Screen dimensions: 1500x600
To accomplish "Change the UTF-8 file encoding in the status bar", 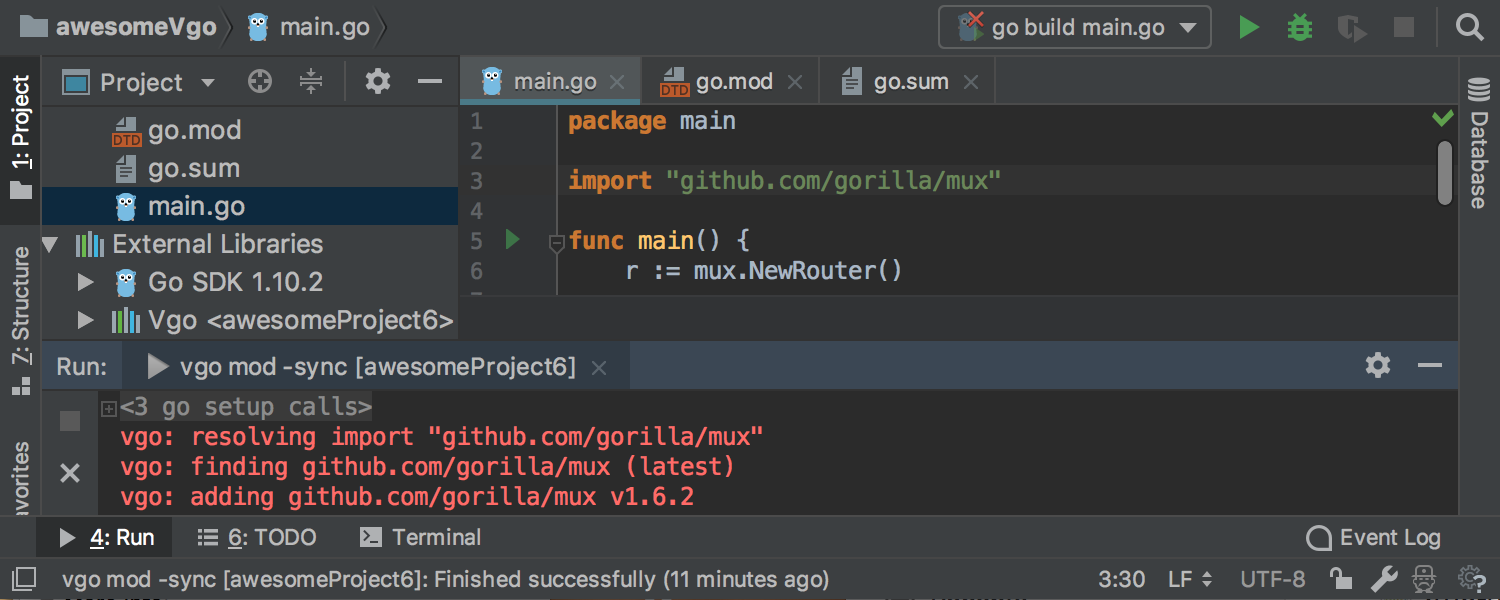I will pyautogui.click(x=1272, y=579).
